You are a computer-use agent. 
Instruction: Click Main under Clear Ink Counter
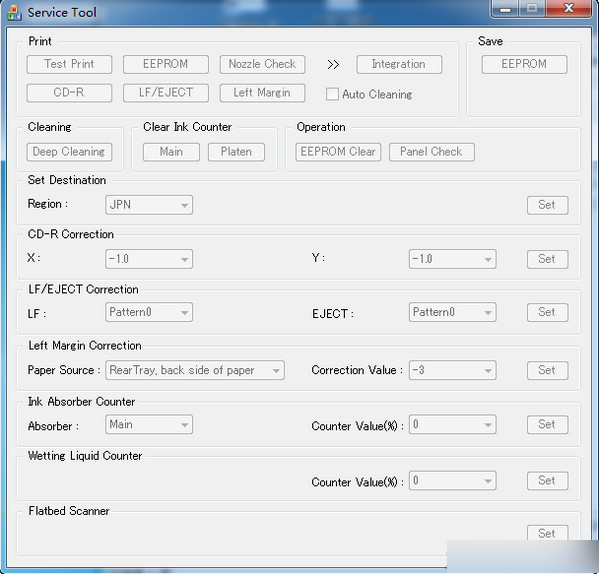(x=171, y=152)
